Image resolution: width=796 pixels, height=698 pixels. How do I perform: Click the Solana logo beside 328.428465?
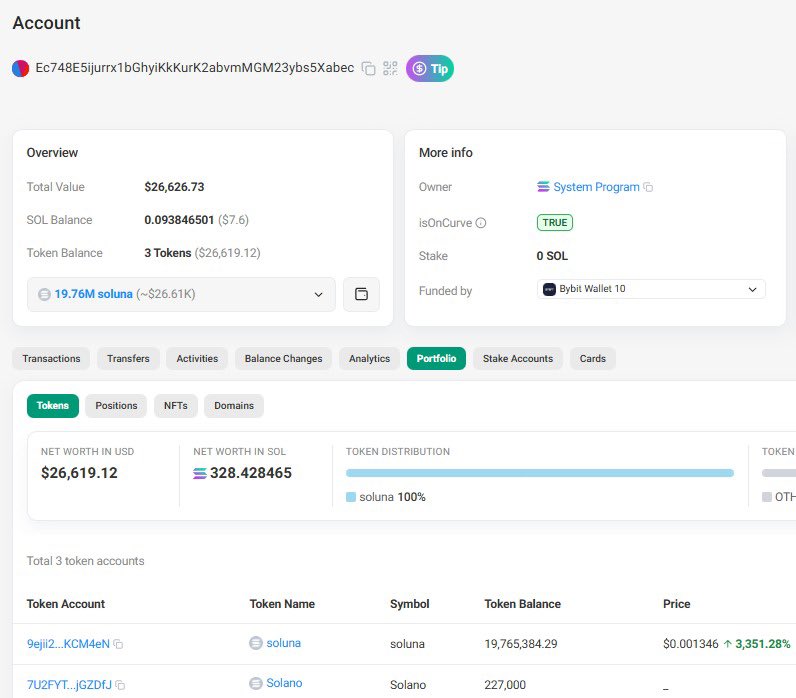coord(200,473)
